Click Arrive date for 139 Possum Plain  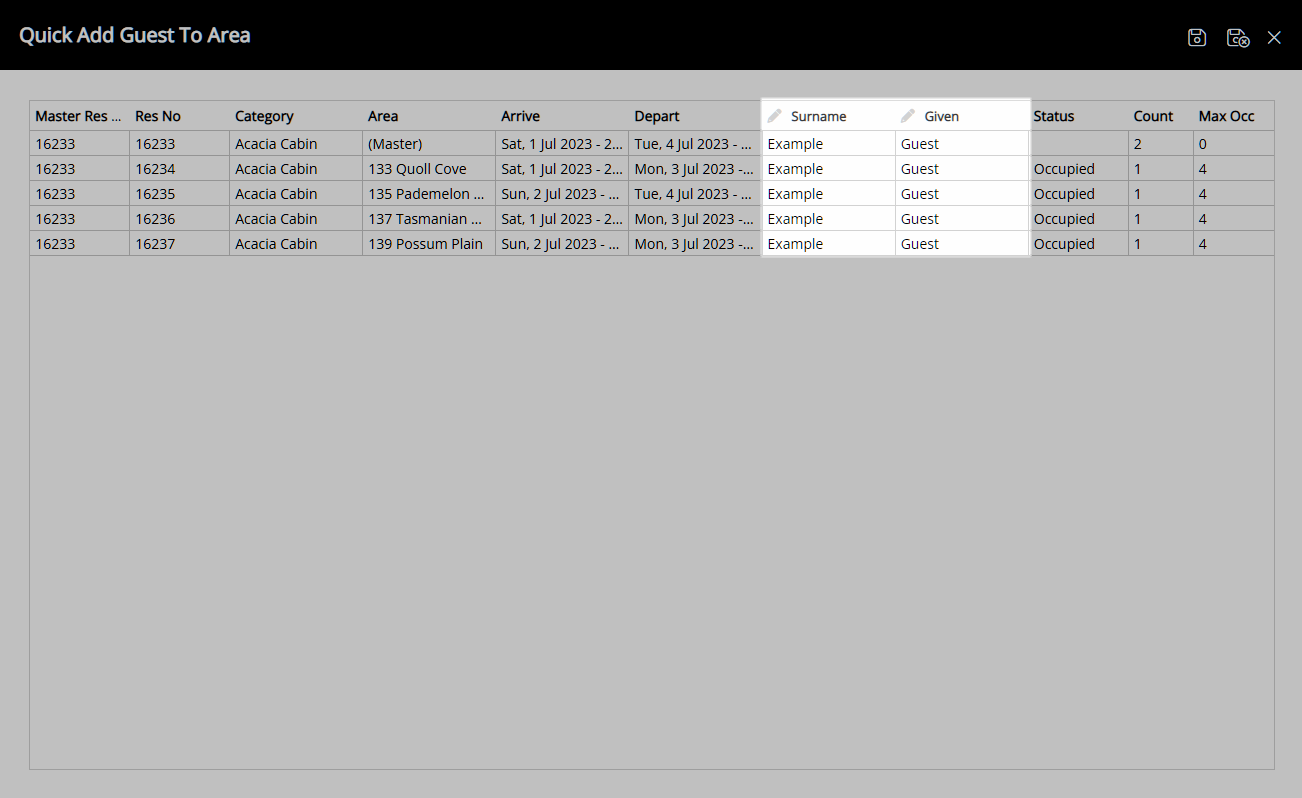click(562, 244)
